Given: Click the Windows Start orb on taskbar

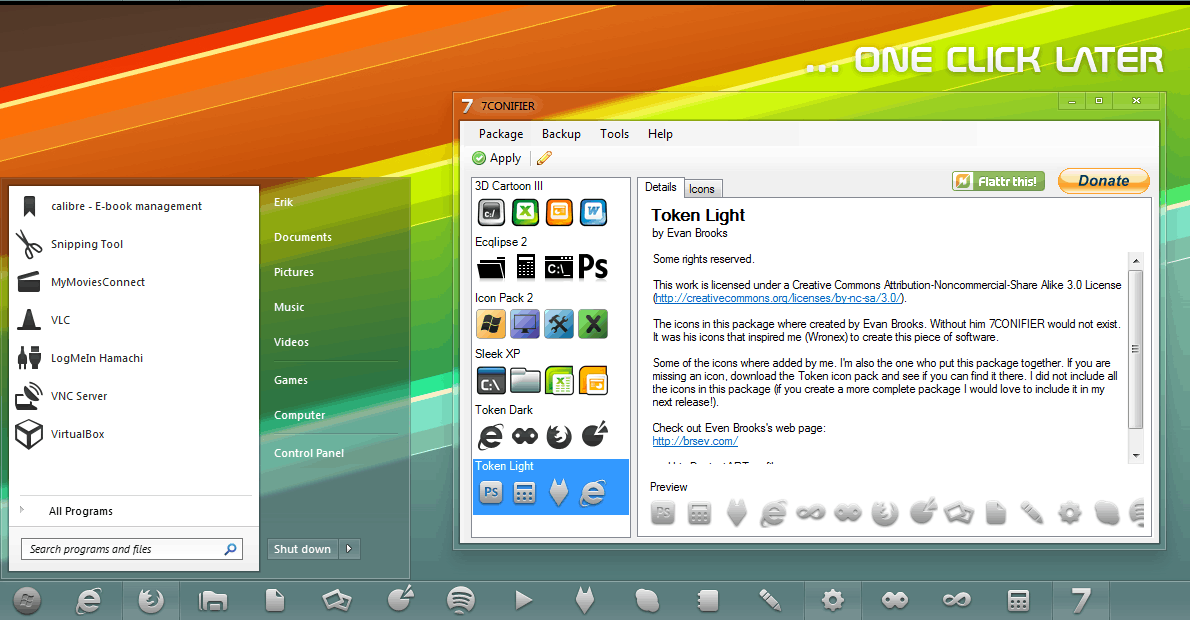Looking at the screenshot, I should pyautogui.click(x=27, y=601).
